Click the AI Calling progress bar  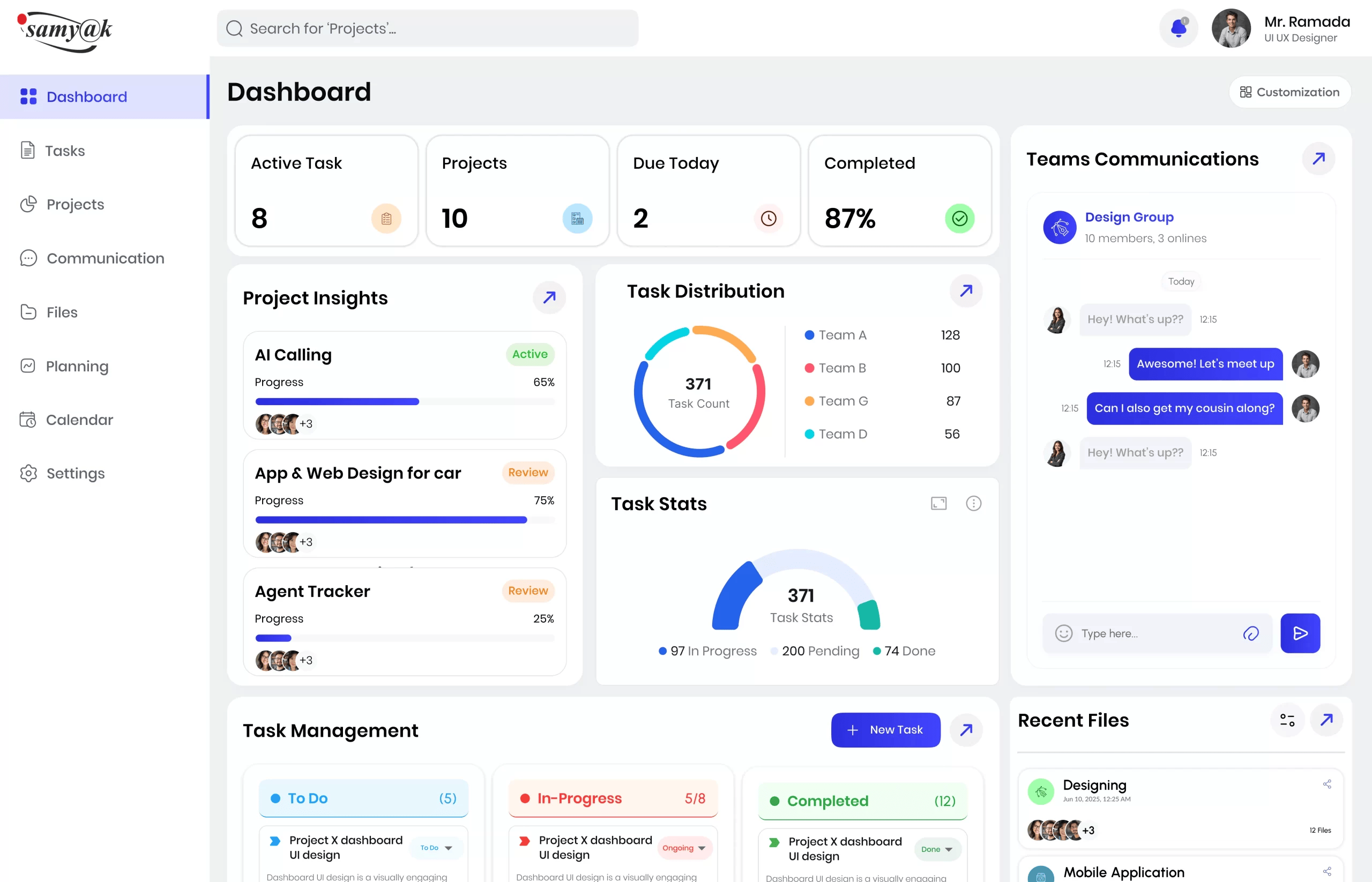(x=405, y=401)
